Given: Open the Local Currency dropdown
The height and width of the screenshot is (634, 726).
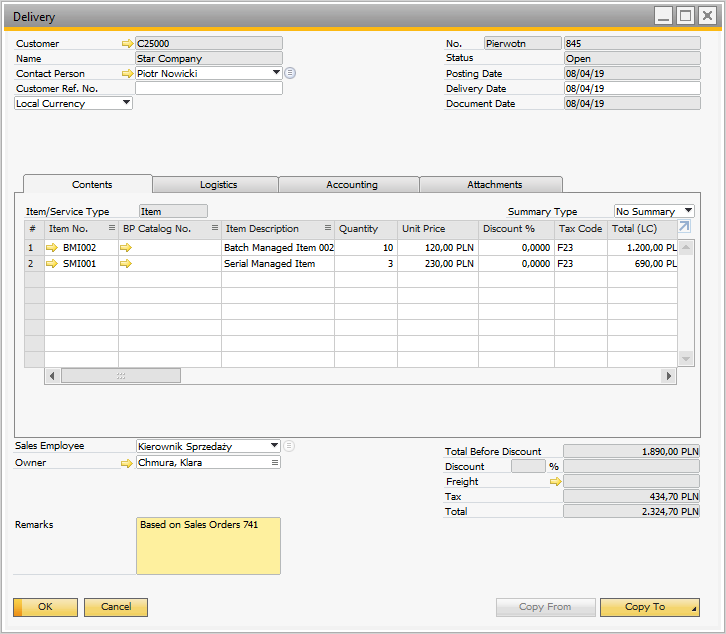Looking at the screenshot, I should point(126,103).
